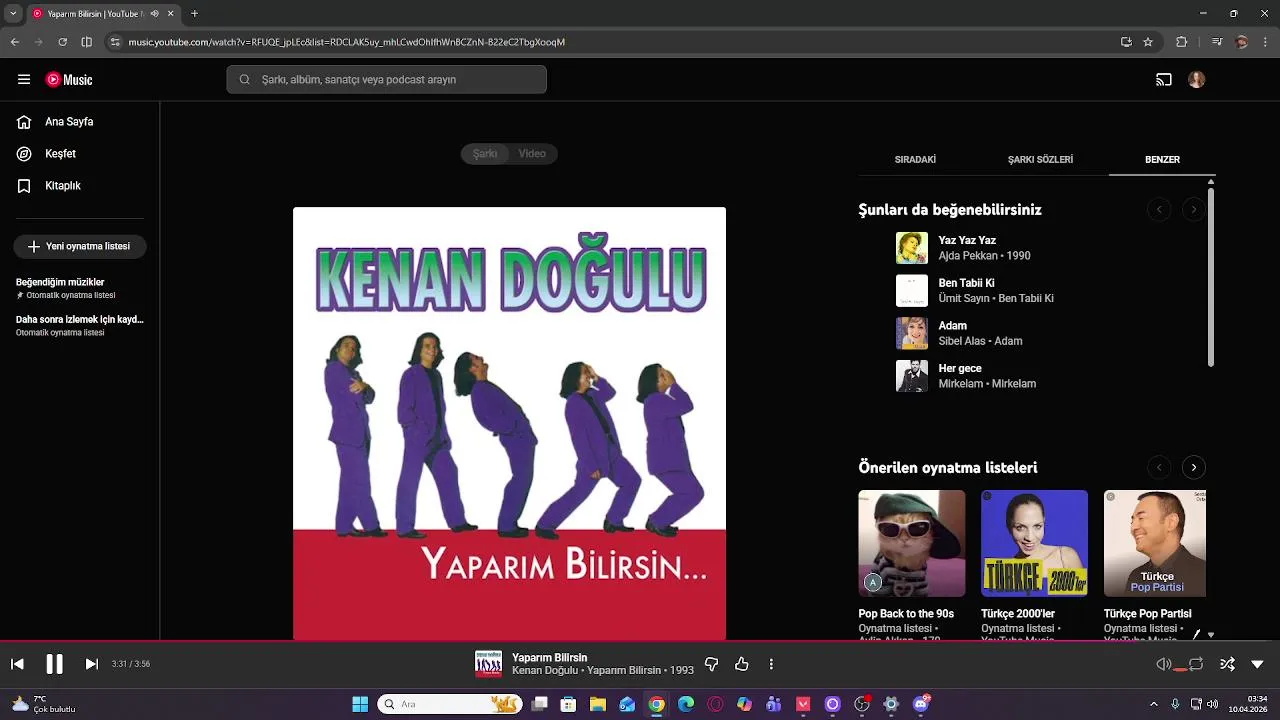Open the Chrome extensions puzzle icon

(x=1181, y=42)
